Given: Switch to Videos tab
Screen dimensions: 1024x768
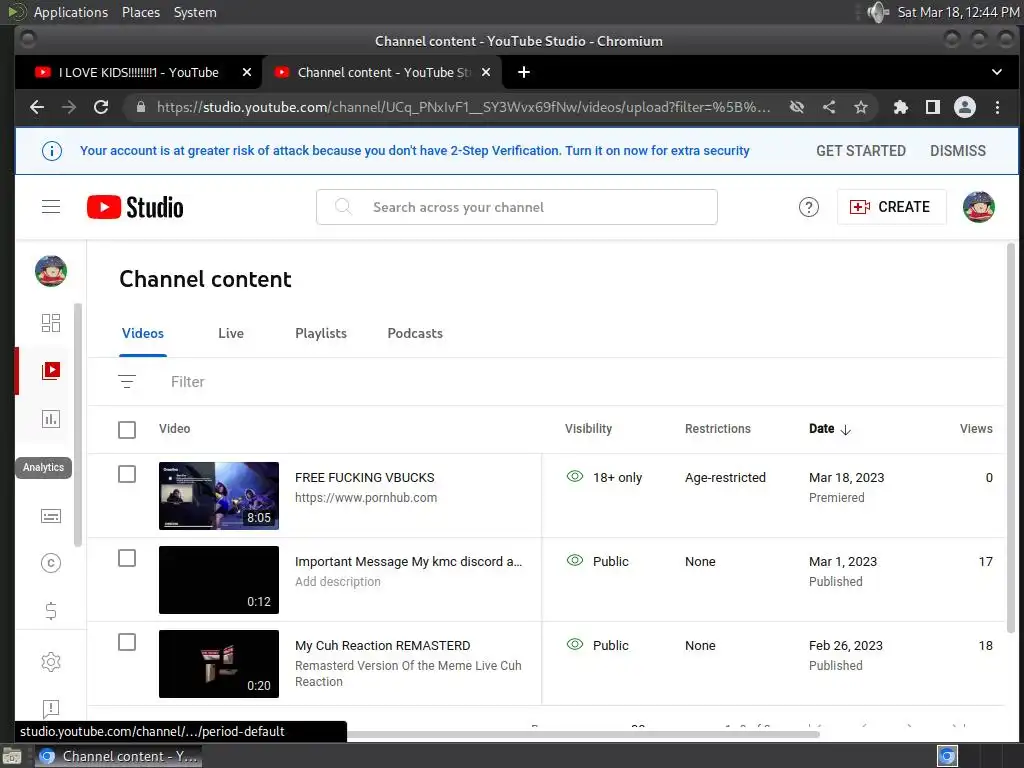Looking at the screenshot, I should (x=142, y=333).
